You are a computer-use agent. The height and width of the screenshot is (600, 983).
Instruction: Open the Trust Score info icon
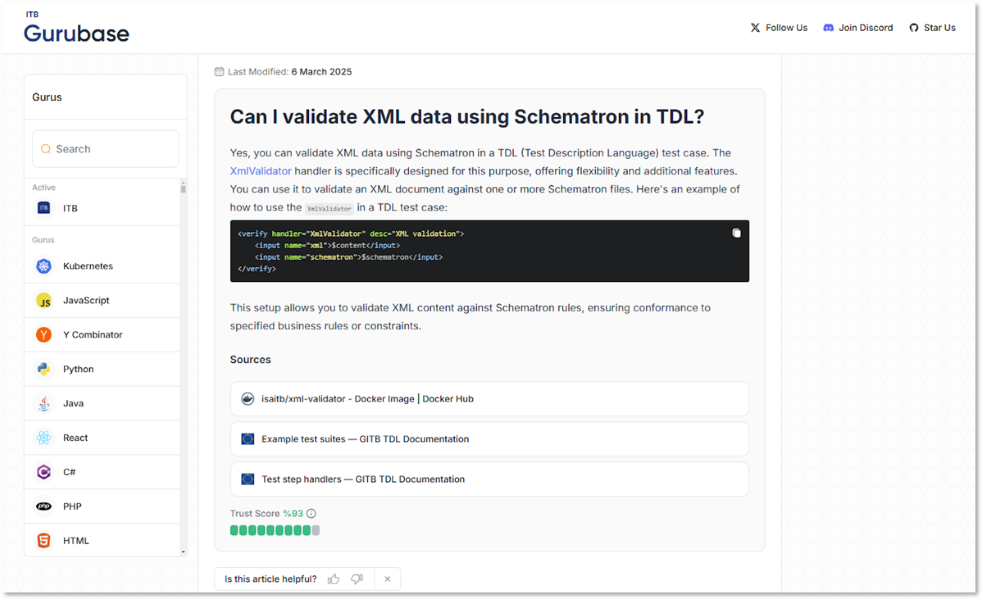pyautogui.click(x=311, y=513)
